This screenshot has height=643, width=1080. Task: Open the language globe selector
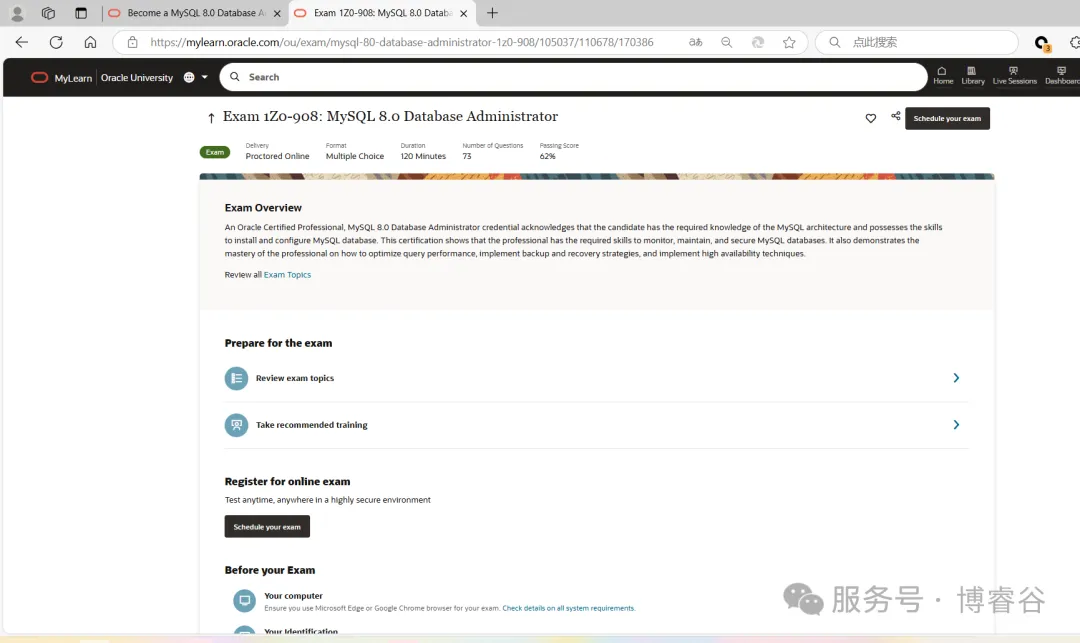[196, 77]
